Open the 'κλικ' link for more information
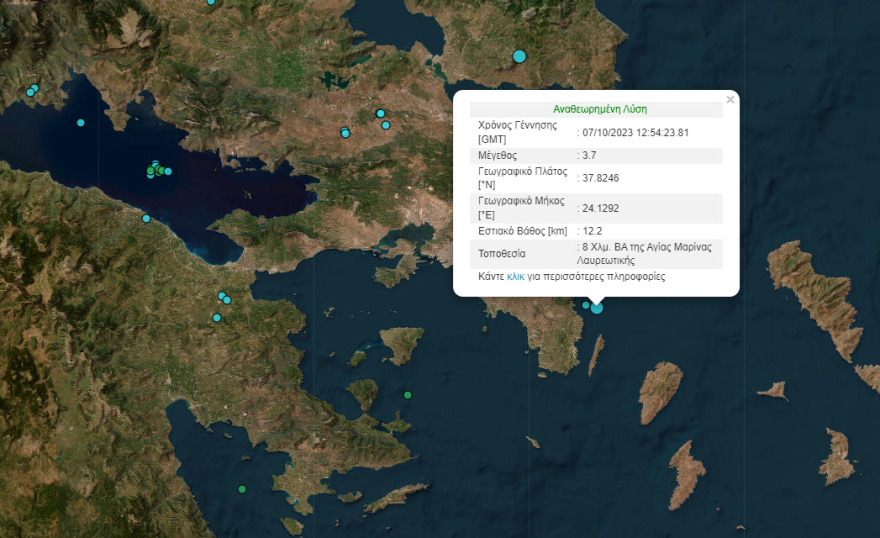This screenshot has width=880, height=538. (515, 277)
